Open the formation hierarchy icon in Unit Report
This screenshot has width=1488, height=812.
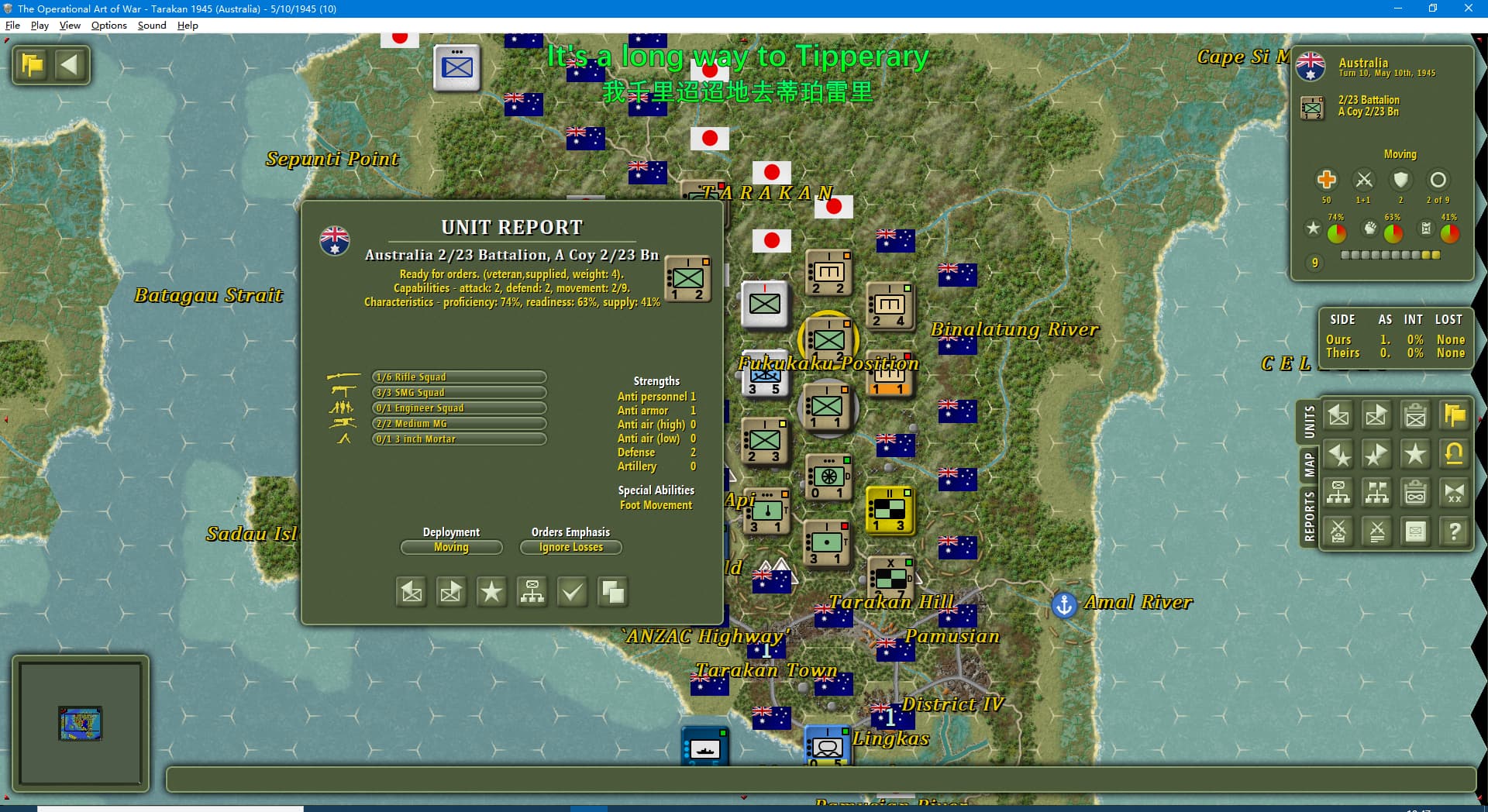(532, 593)
